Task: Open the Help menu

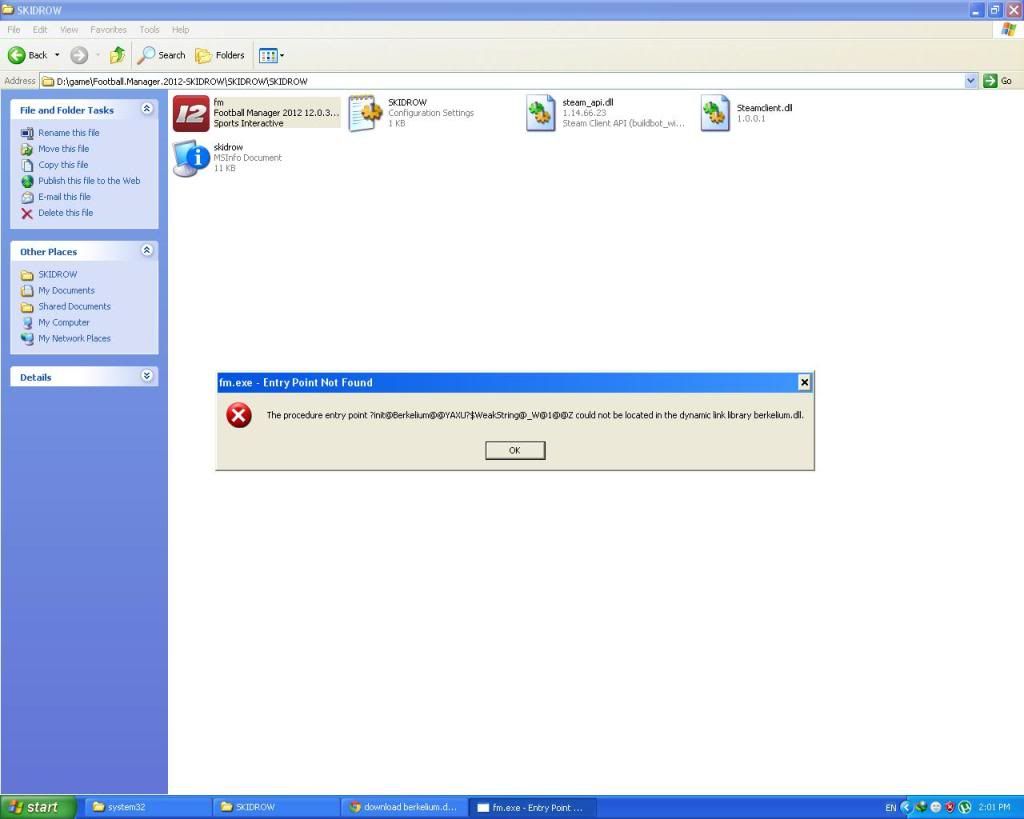Action: click(180, 30)
